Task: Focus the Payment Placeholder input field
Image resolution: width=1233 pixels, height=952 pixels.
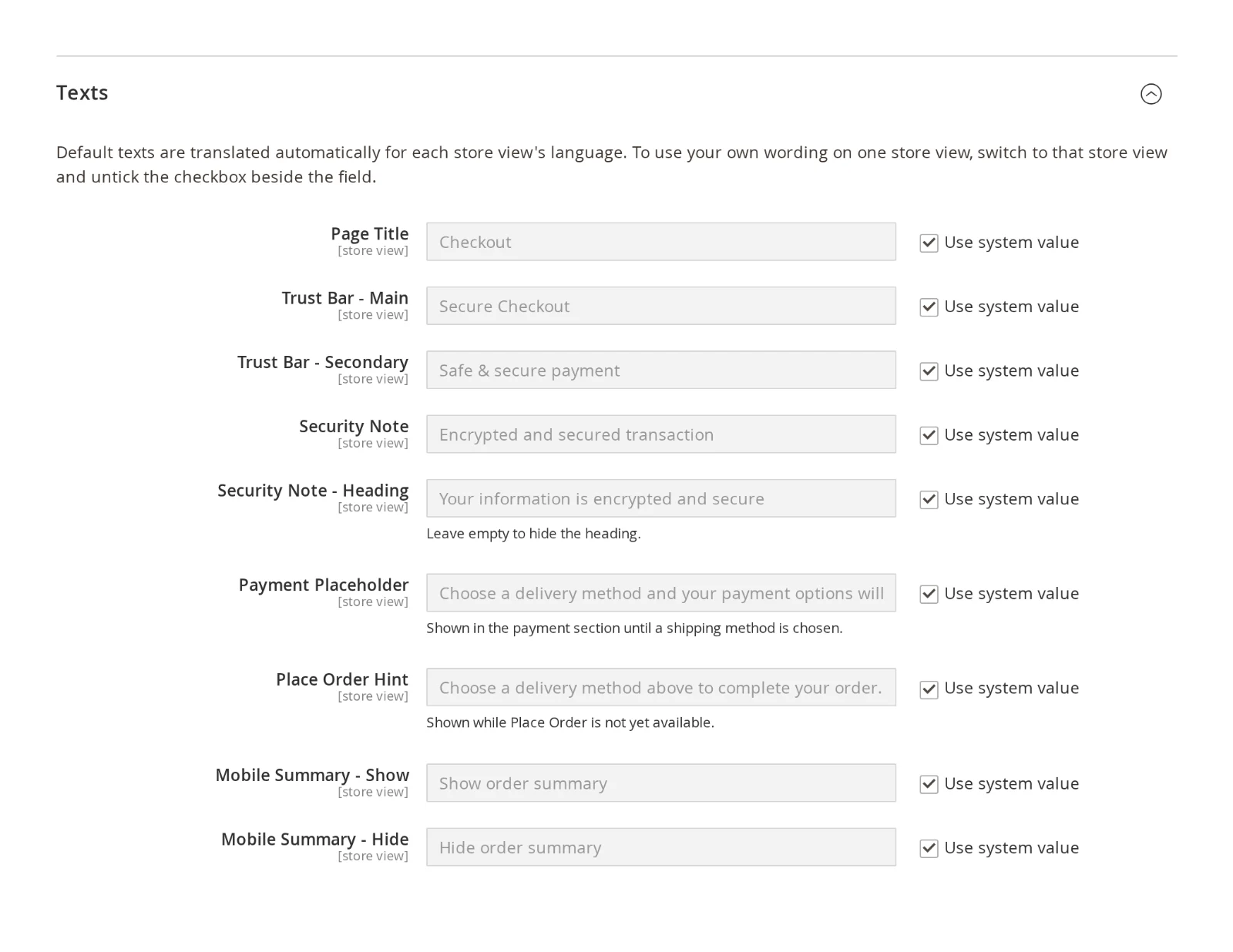Action: pyautogui.click(x=661, y=593)
